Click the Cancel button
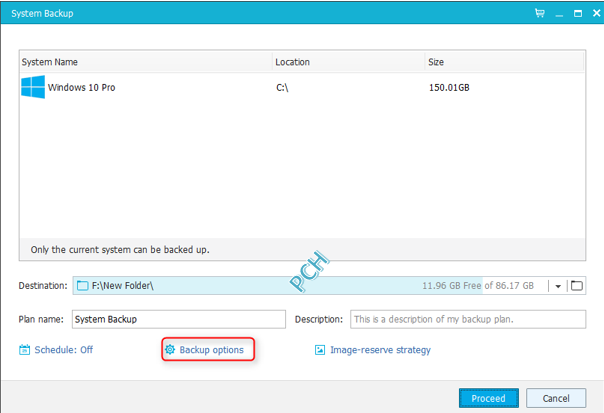The height and width of the screenshot is (413, 604). pyautogui.click(x=556, y=398)
